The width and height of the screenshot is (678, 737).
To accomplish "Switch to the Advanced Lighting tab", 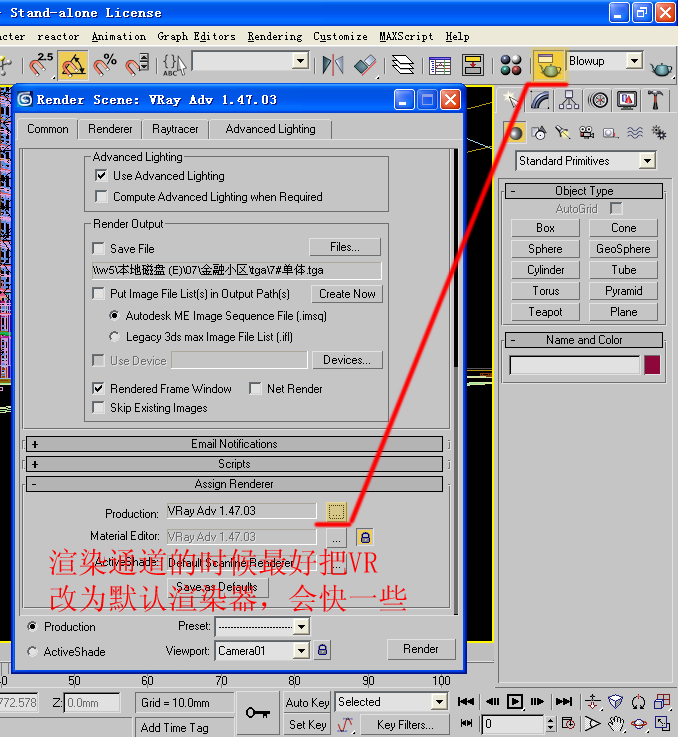I will pos(270,129).
